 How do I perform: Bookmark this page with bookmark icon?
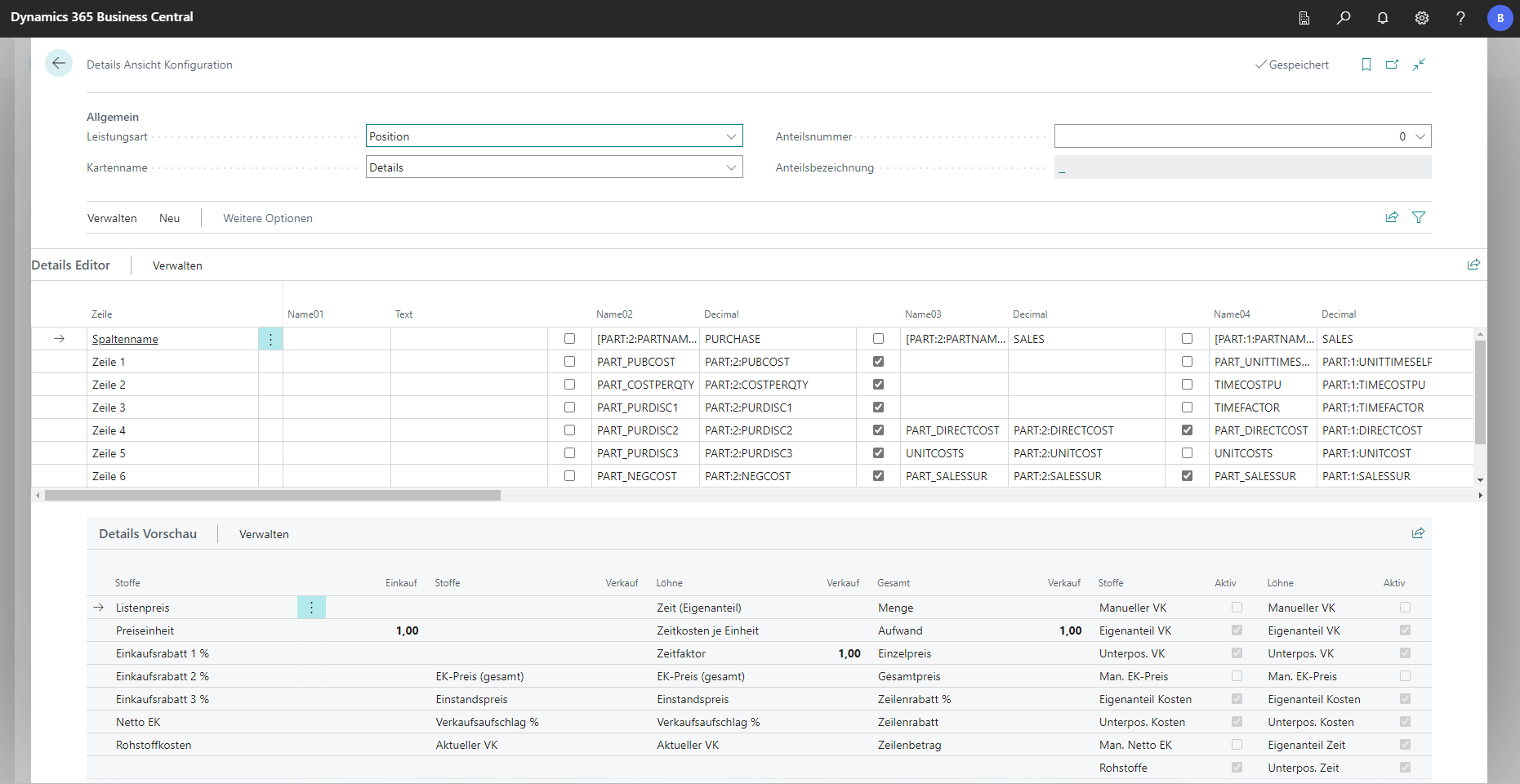(x=1366, y=65)
